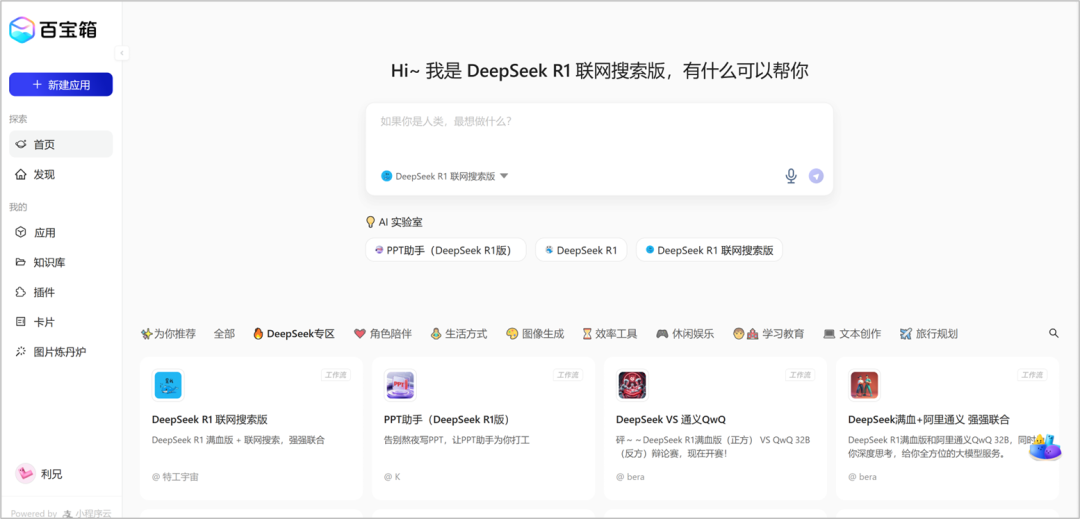Click the 应用 cube icon
This screenshot has width=1080, height=519.
21,233
